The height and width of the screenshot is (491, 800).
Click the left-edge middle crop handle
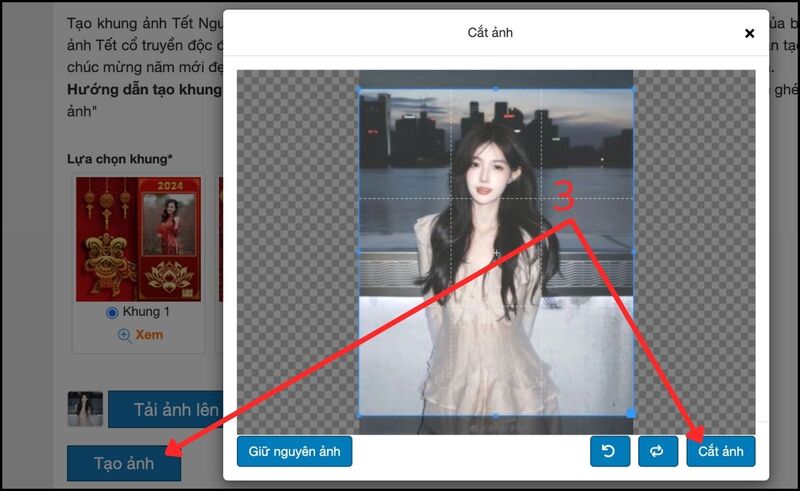pos(359,252)
